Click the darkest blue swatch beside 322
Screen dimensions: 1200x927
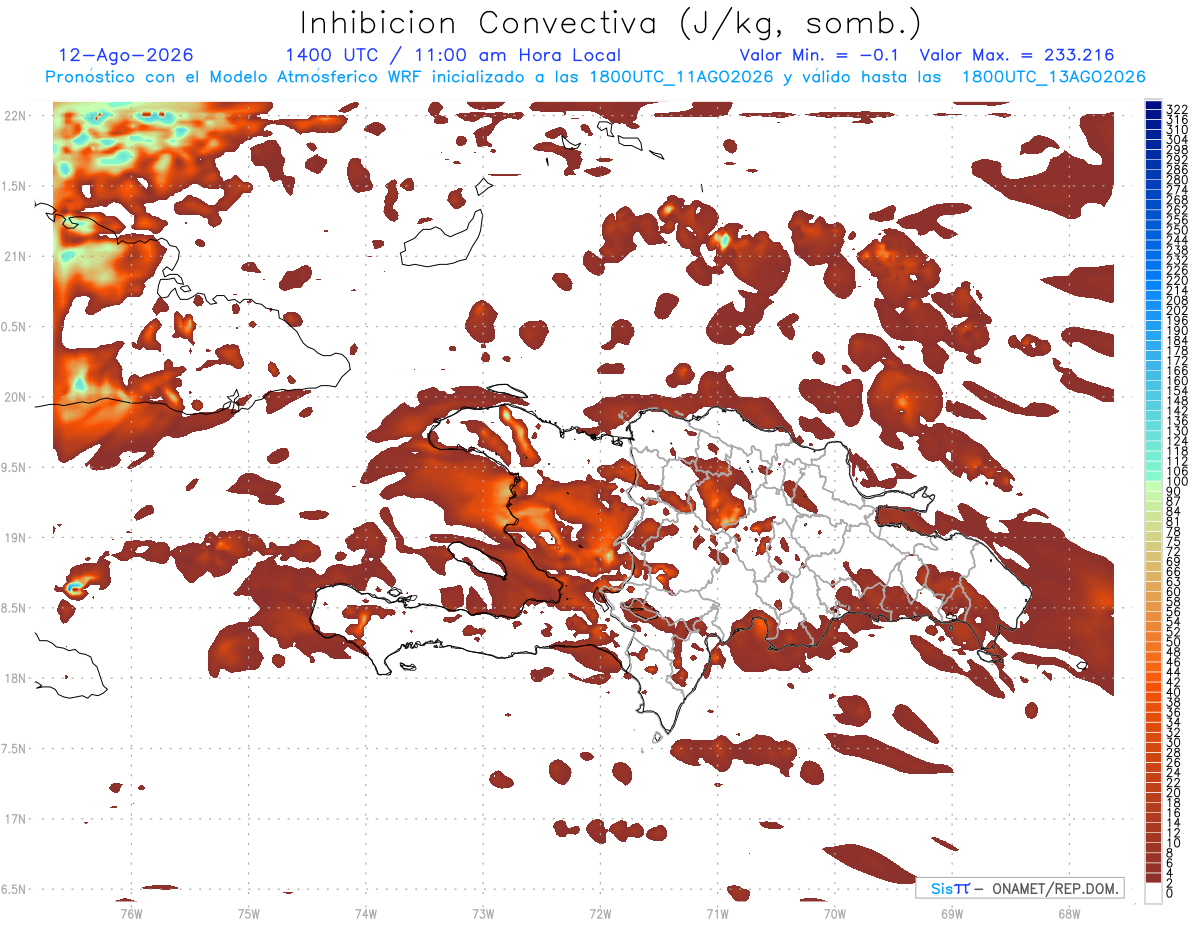pyautogui.click(x=1154, y=106)
